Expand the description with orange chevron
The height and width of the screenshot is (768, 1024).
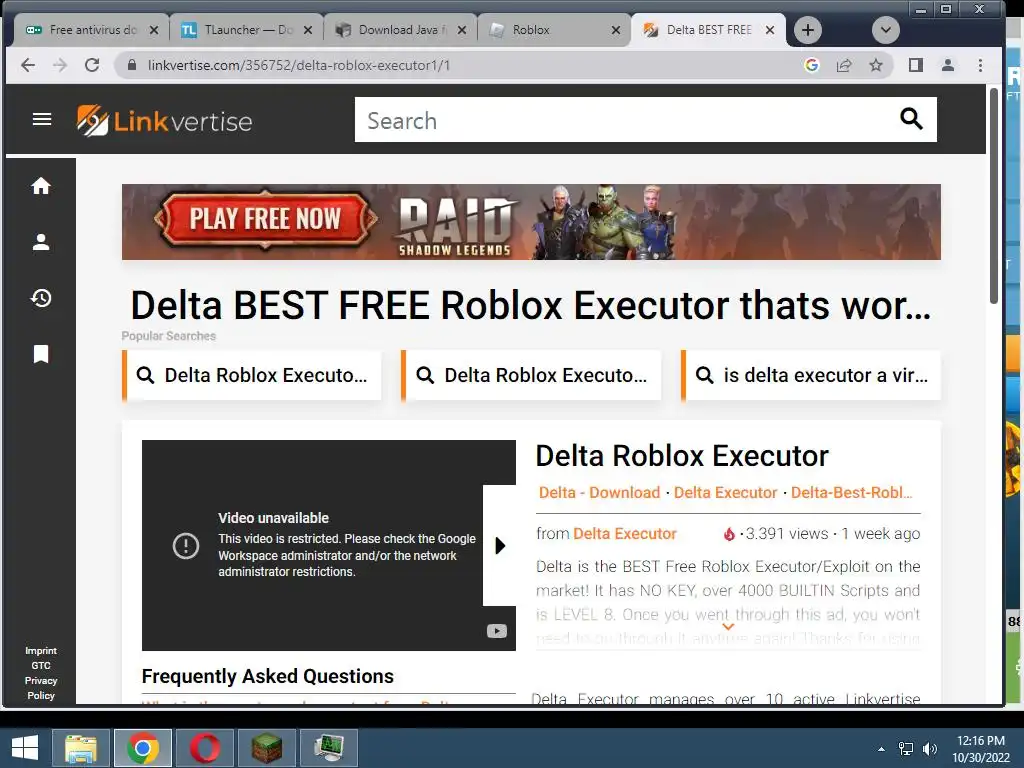pyautogui.click(x=728, y=627)
